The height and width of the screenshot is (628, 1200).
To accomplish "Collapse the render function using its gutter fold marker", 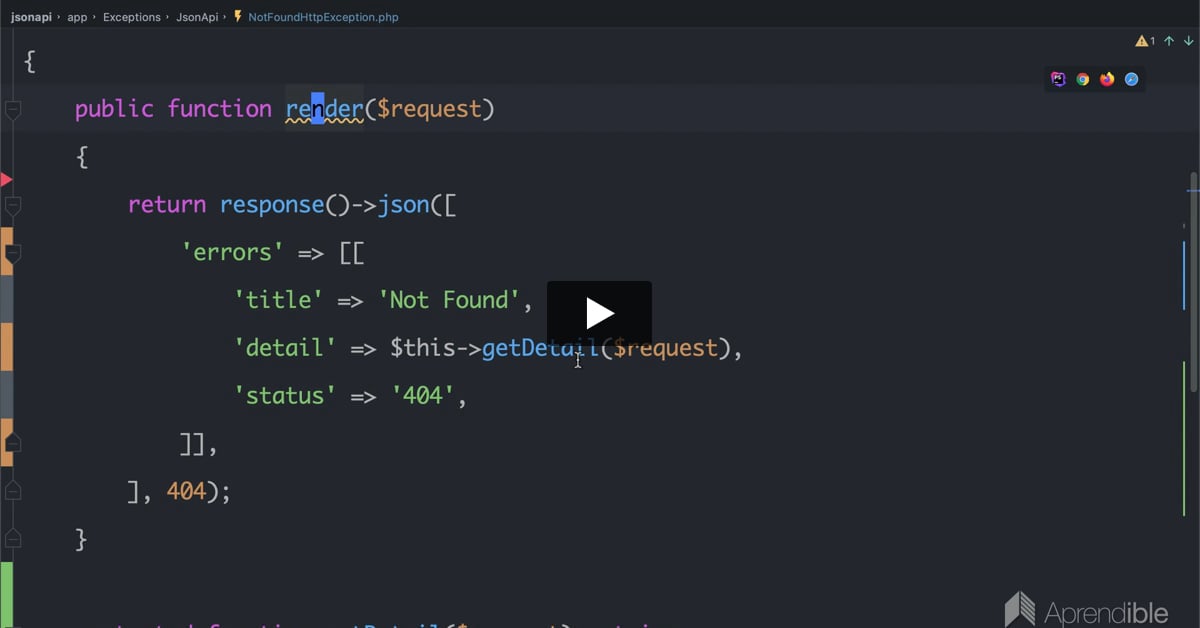I will pyautogui.click(x=13, y=109).
